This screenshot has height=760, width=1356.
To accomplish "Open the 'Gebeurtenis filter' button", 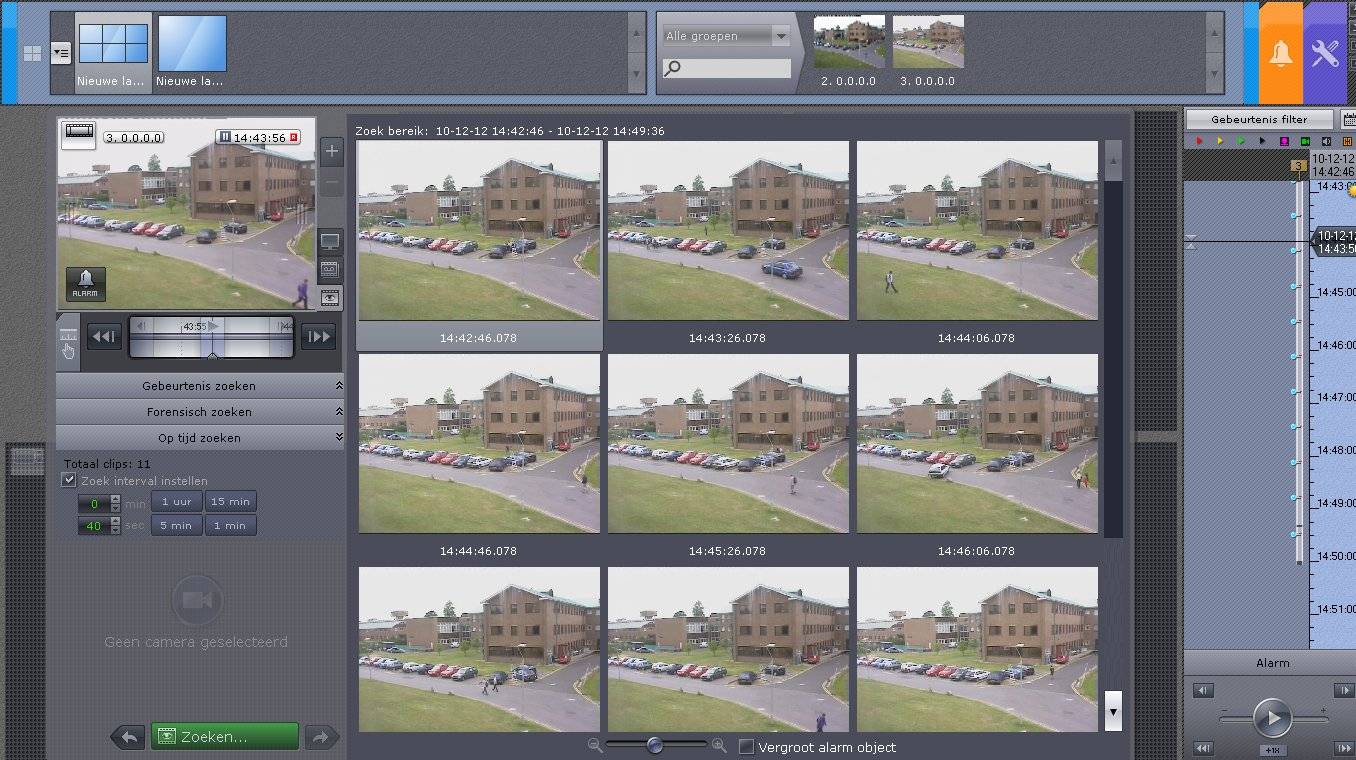I will click(1259, 119).
